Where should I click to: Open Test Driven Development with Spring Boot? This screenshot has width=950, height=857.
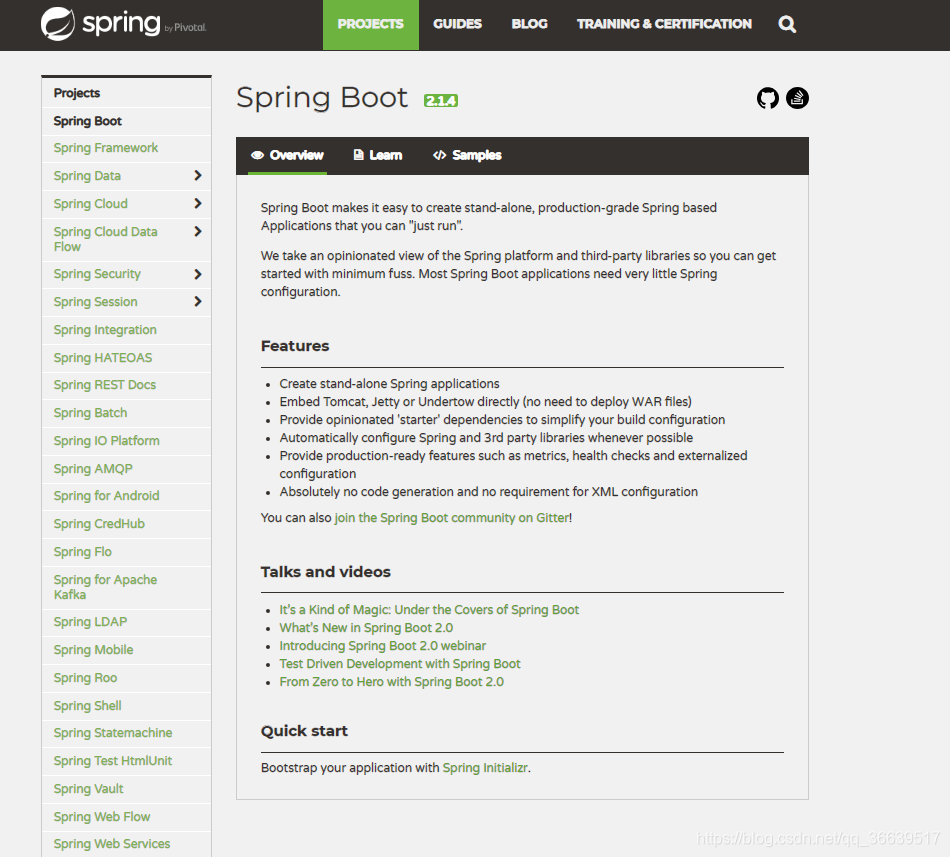coord(400,664)
